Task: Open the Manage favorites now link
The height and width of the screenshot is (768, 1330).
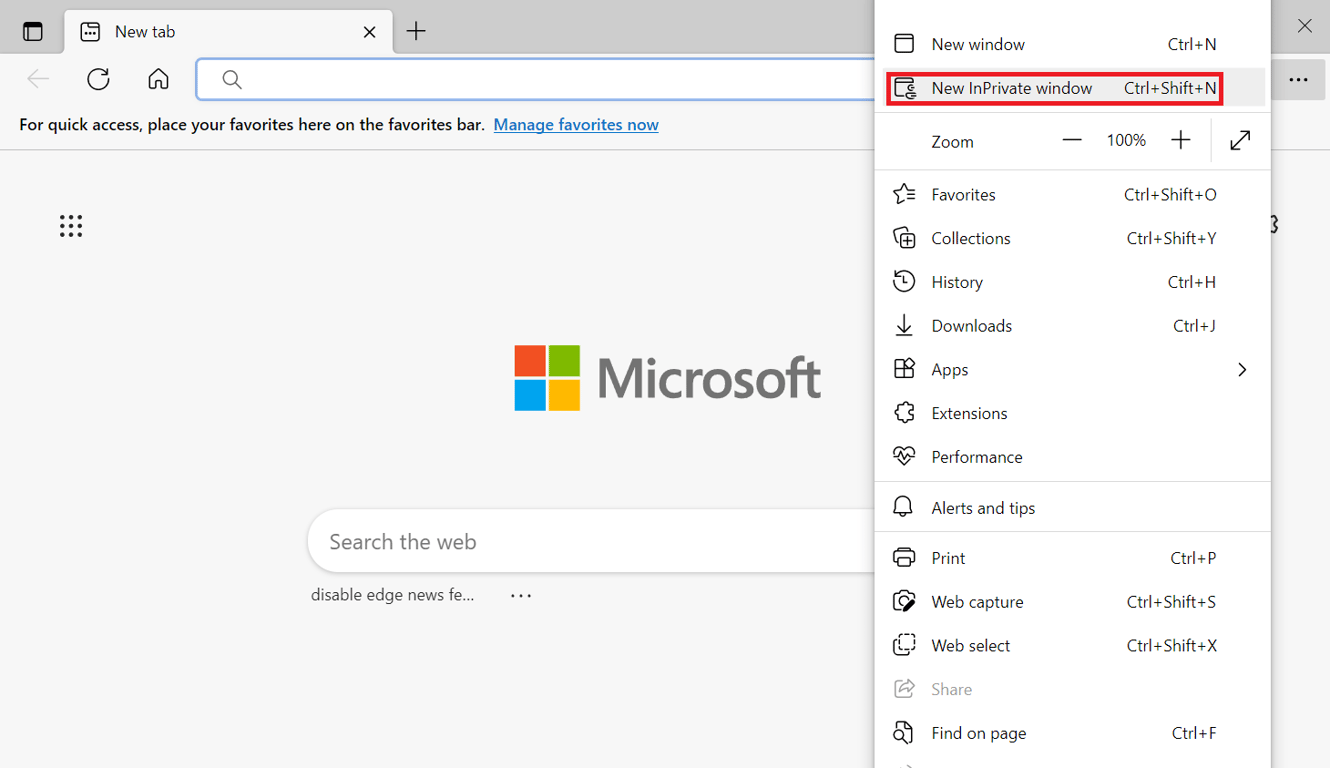Action: coord(576,124)
